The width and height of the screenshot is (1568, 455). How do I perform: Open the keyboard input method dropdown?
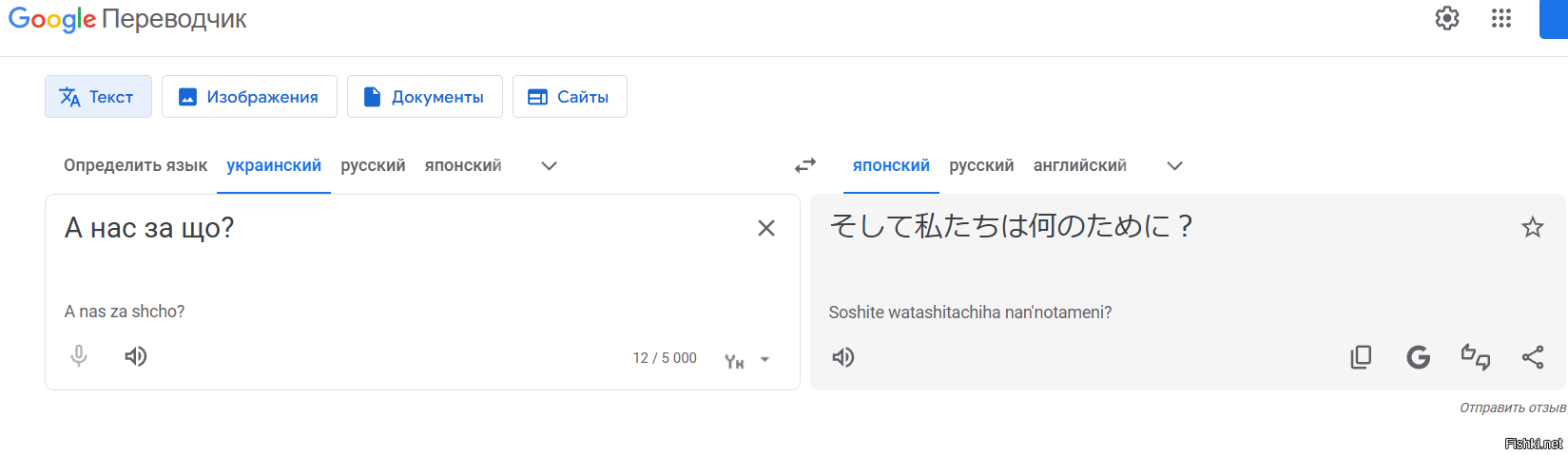765,360
